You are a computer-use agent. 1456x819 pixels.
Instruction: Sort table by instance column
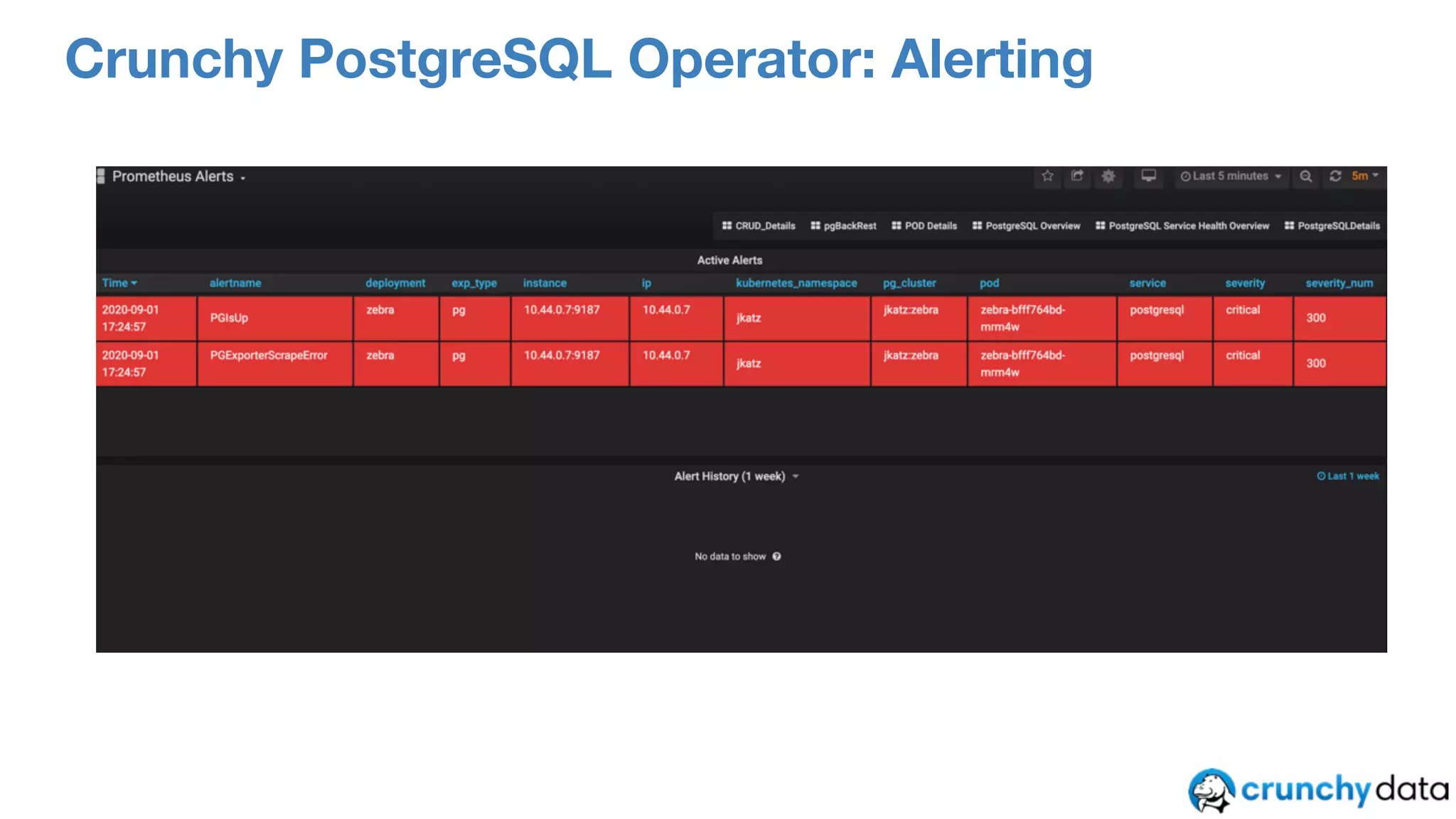click(545, 283)
